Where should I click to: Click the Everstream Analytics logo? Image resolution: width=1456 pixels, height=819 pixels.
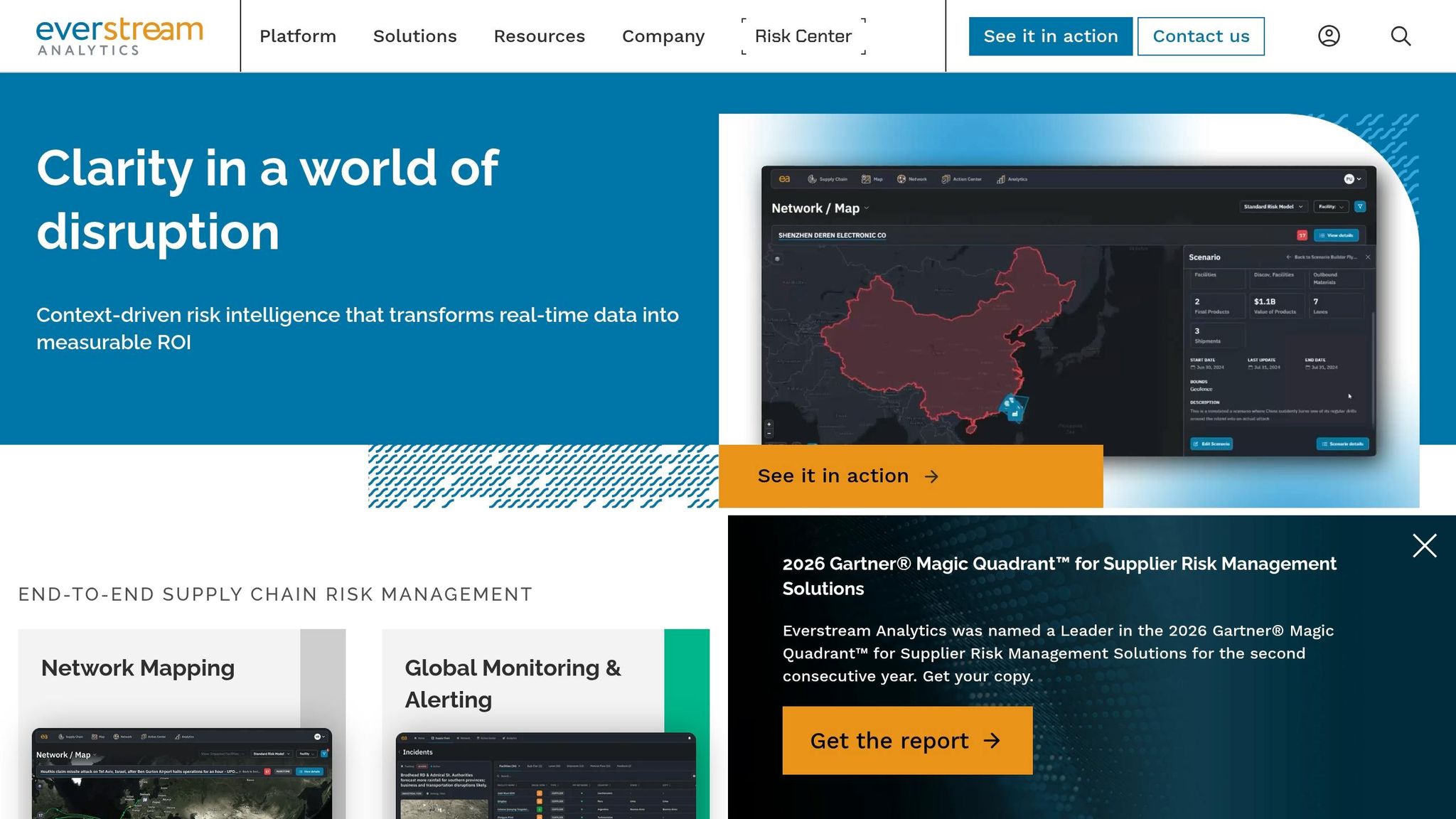(119, 36)
